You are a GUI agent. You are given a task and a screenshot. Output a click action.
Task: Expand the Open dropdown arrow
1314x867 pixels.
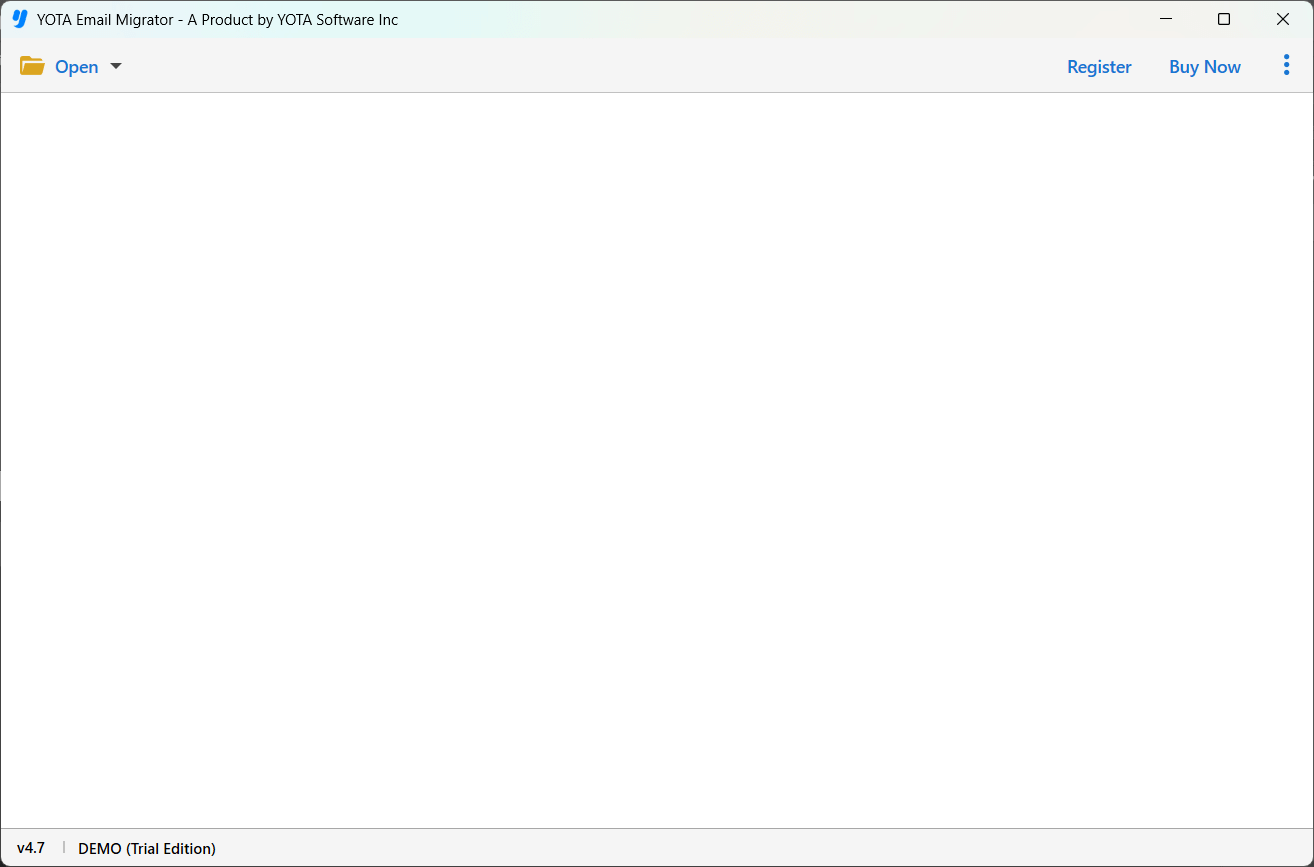pos(116,66)
